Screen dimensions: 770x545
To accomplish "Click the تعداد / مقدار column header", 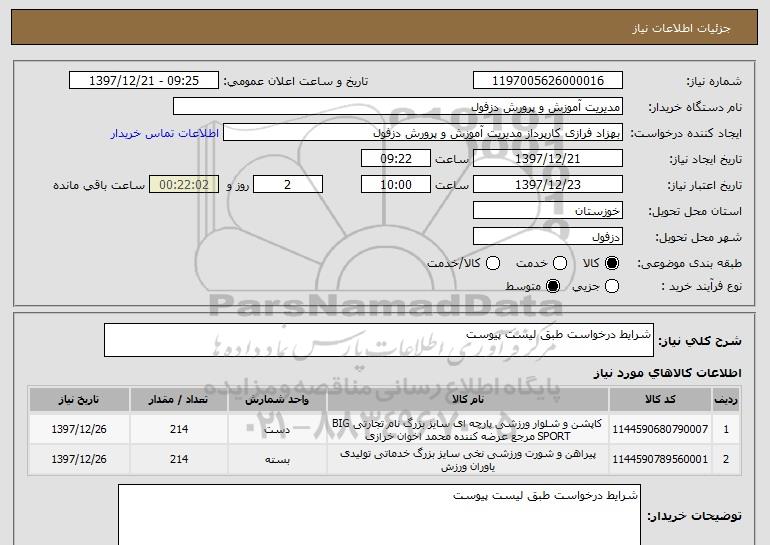I will pos(179,400).
